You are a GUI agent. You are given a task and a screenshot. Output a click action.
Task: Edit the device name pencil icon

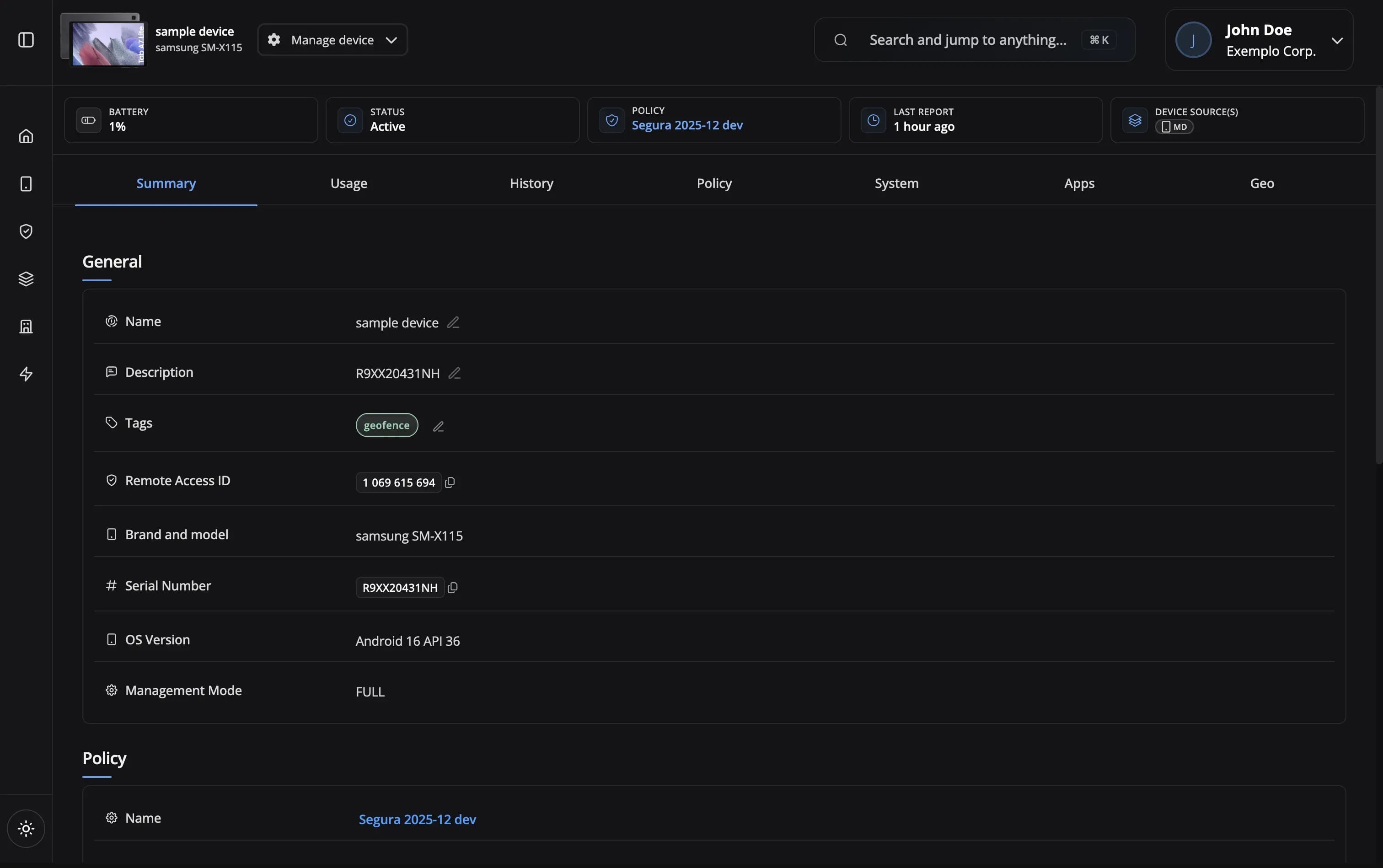click(x=453, y=322)
